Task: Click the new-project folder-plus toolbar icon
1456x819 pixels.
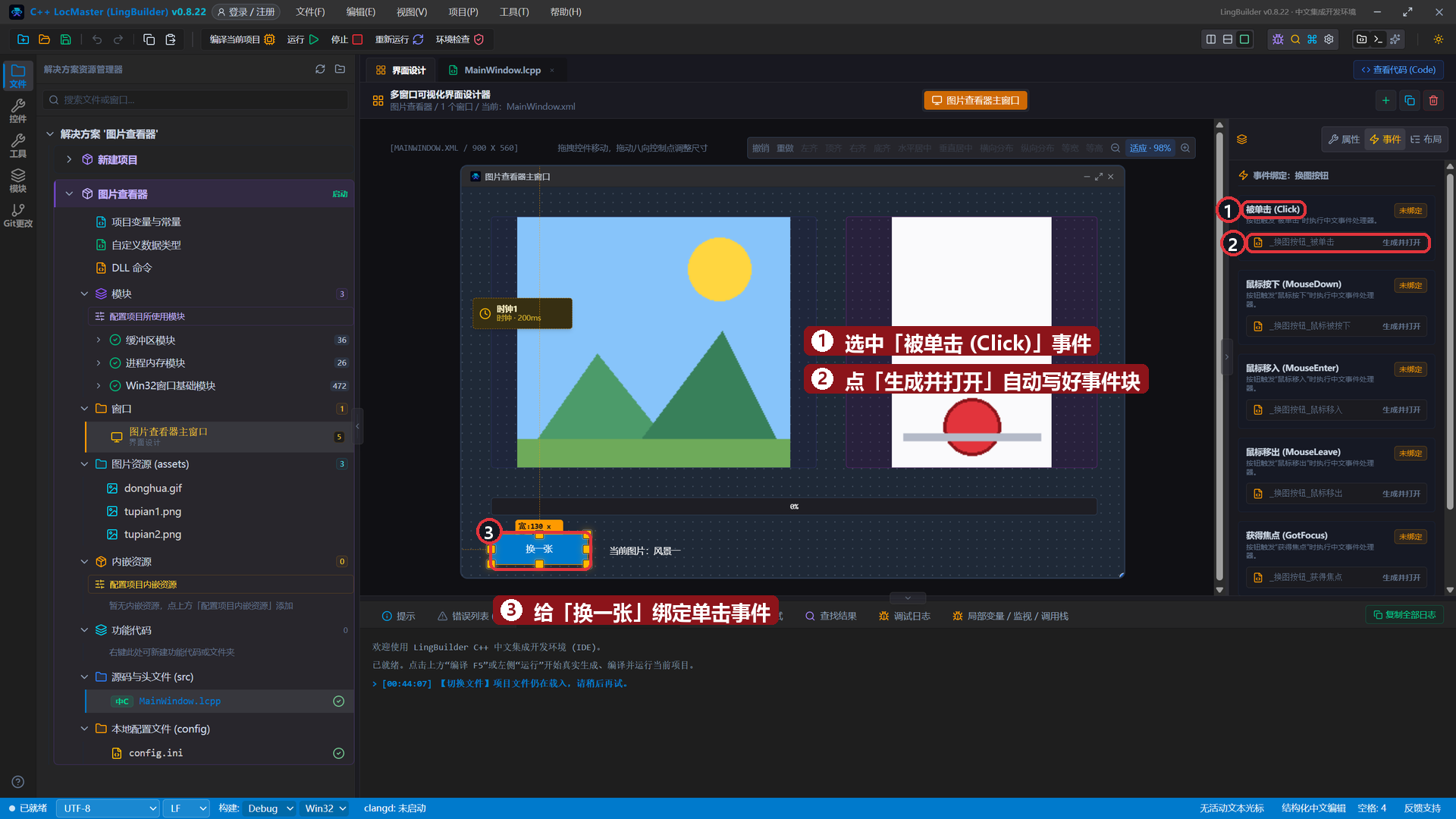Action: 24,39
